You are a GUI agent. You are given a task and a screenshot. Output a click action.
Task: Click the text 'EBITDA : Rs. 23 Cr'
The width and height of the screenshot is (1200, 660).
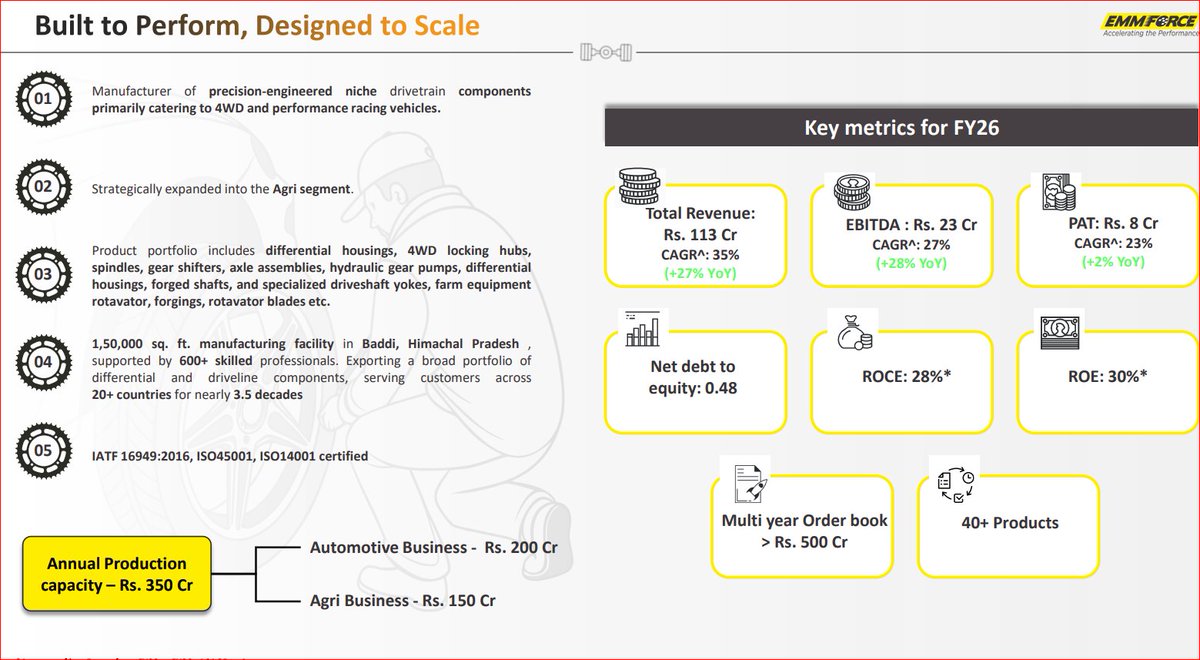click(911, 224)
